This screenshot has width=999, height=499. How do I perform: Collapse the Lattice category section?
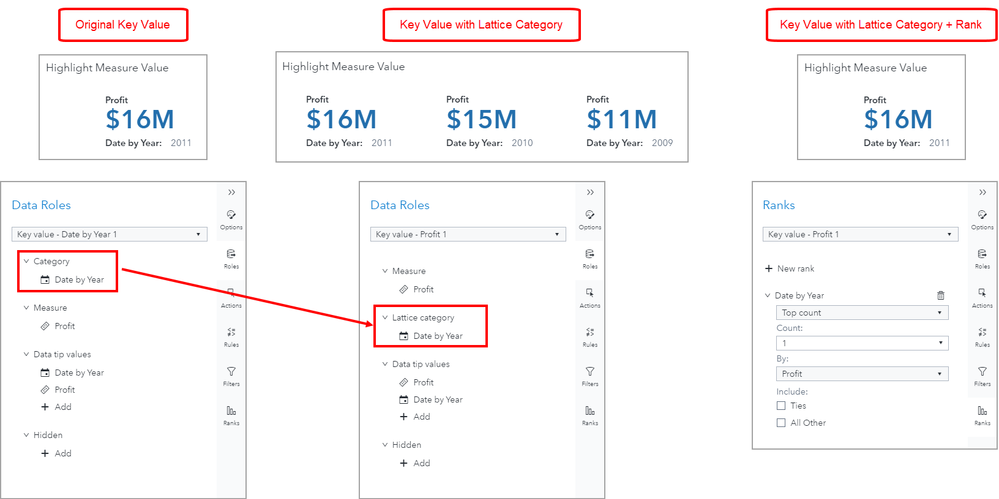[x=385, y=317]
